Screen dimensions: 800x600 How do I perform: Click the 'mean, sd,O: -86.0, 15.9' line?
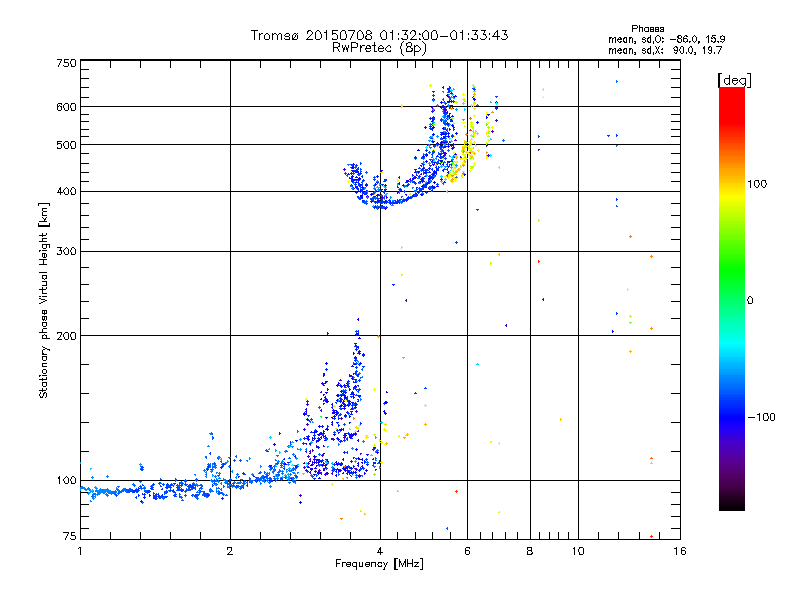(666, 39)
